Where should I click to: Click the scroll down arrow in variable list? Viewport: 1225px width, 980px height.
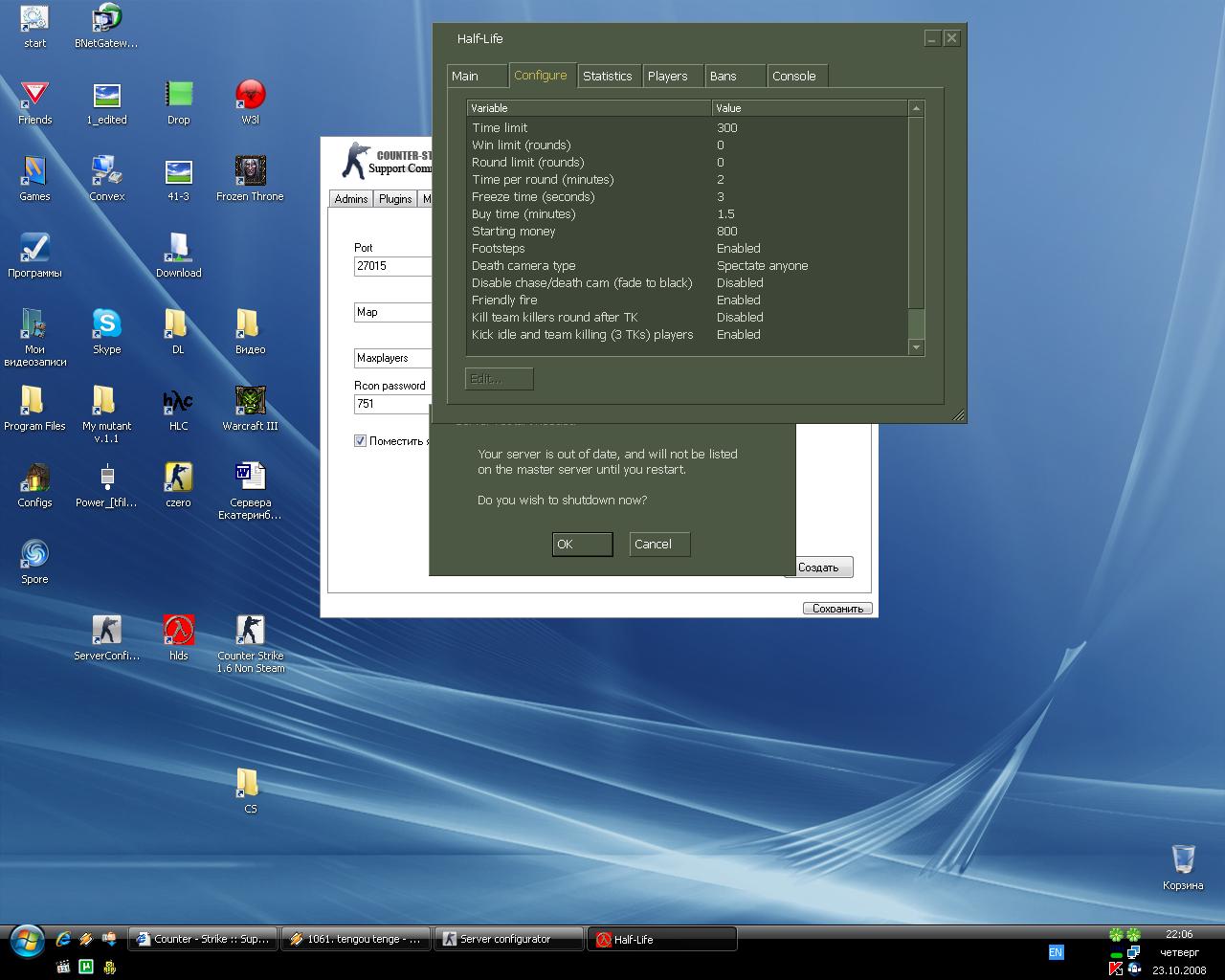(916, 347)
